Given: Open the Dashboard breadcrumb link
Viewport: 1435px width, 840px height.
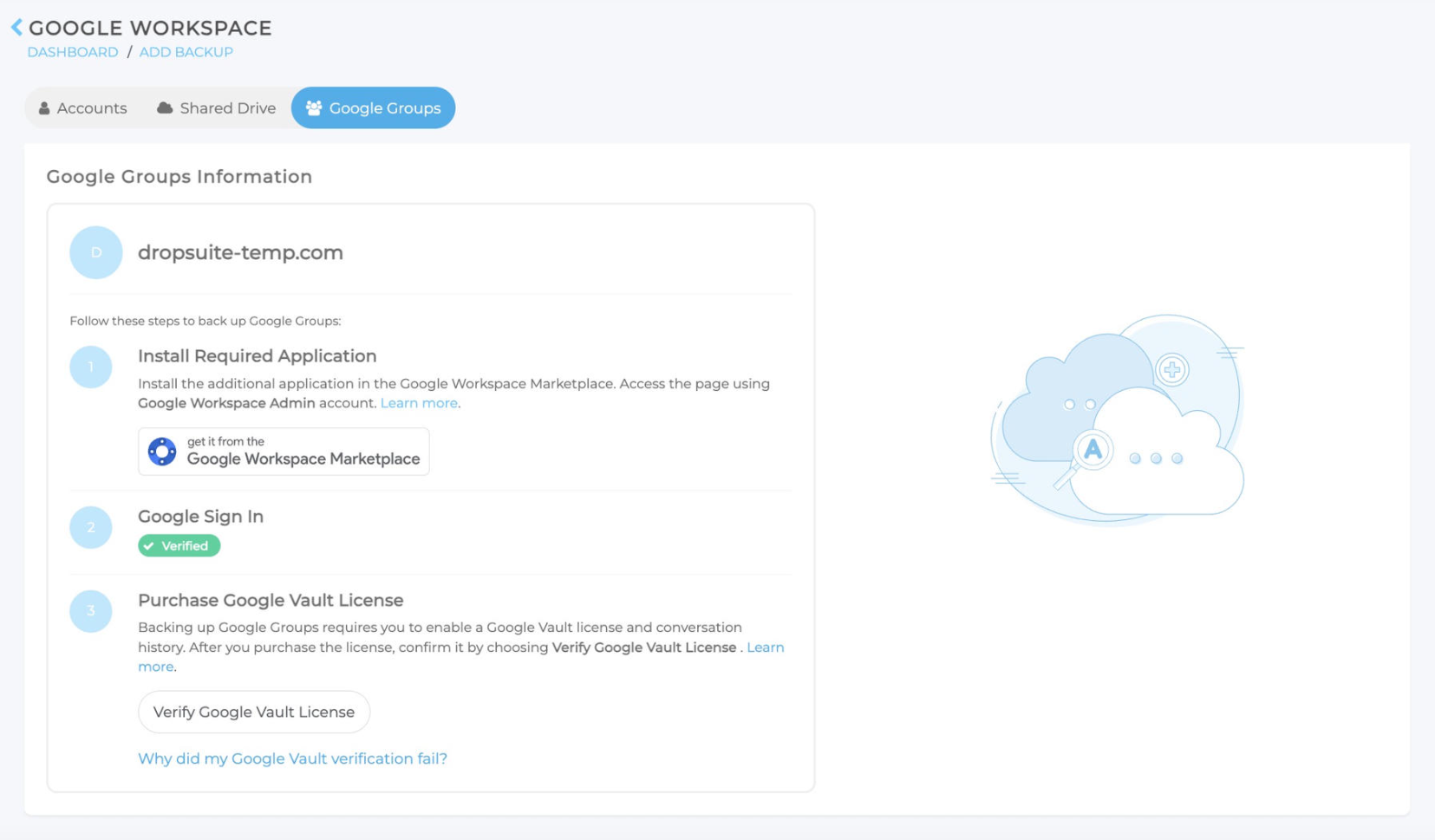Looking at the screenshot, I should click(x=73, y=52).
